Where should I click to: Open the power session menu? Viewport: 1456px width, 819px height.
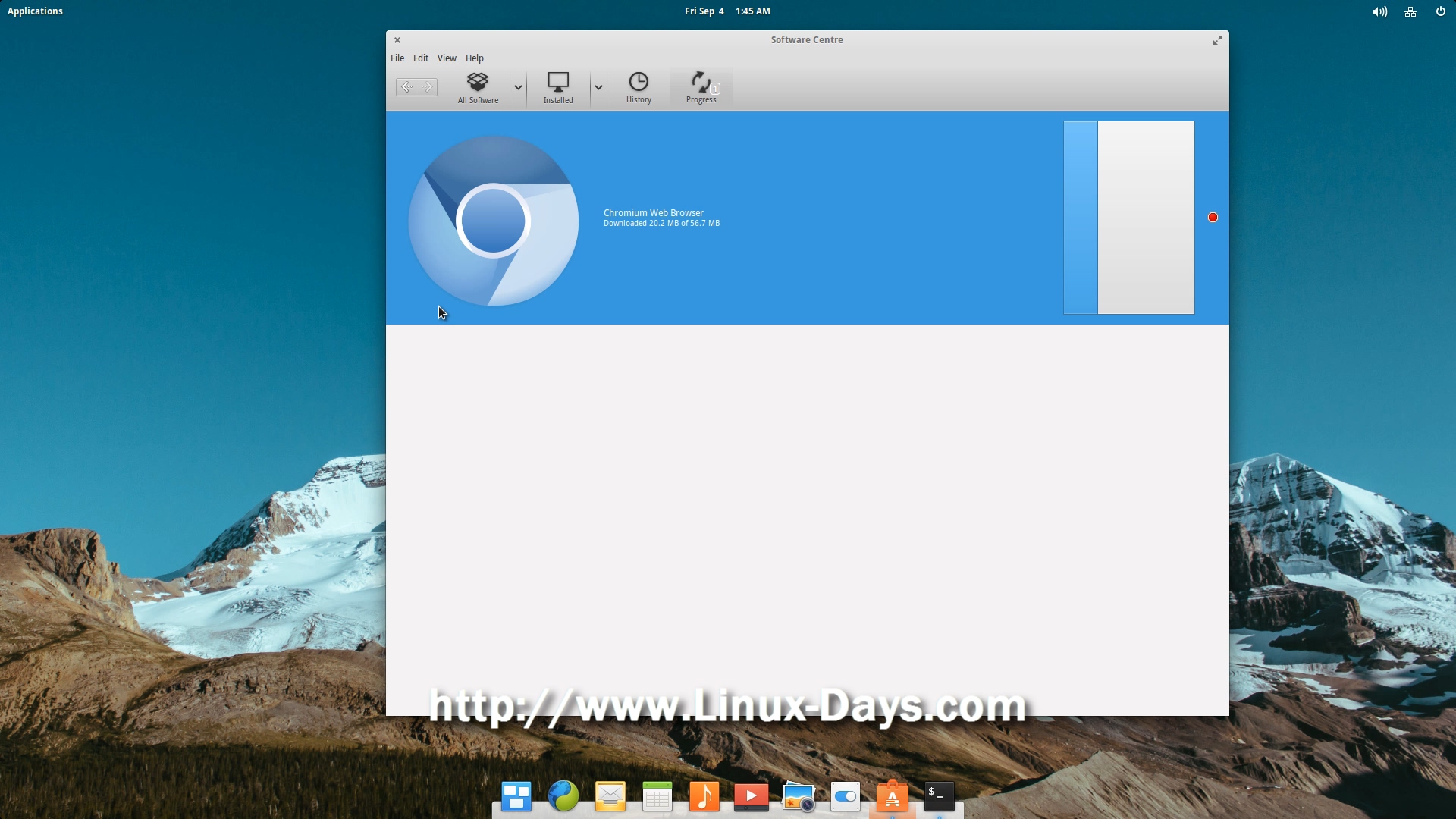(x=1441, y=11)
